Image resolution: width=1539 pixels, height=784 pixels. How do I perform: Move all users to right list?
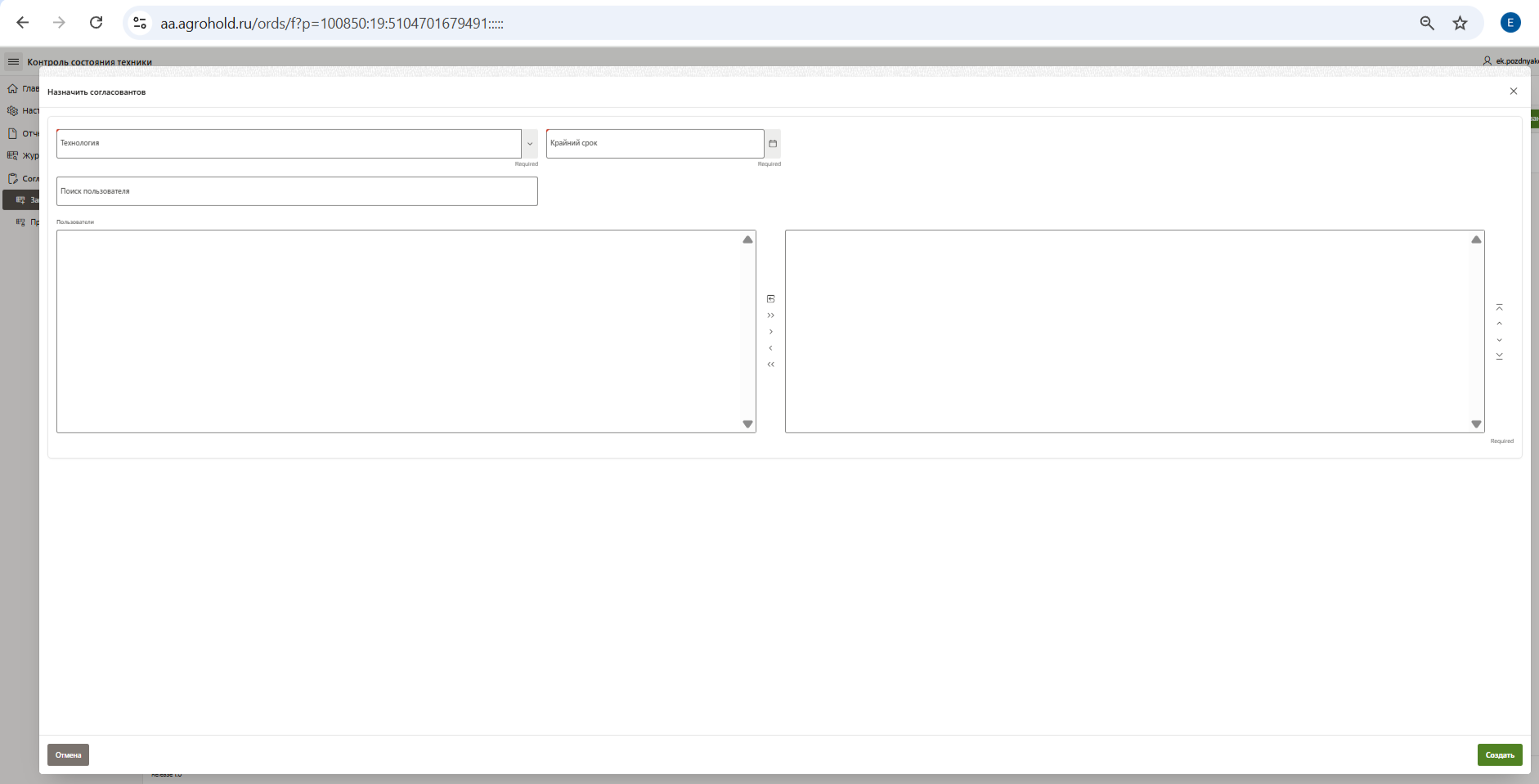pyautogui.click(x=770, y=316)
